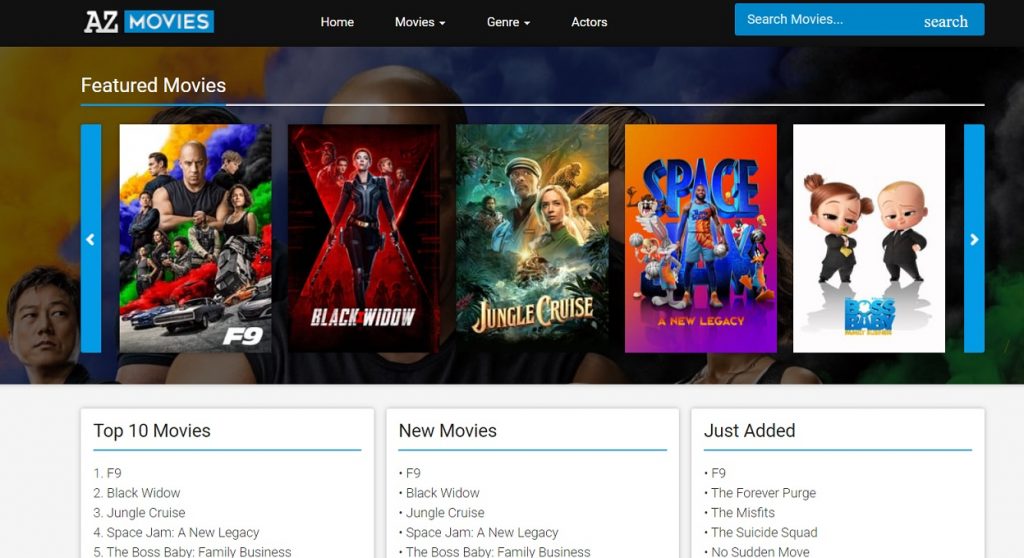Click the Just Added heading

coord(749,431)
